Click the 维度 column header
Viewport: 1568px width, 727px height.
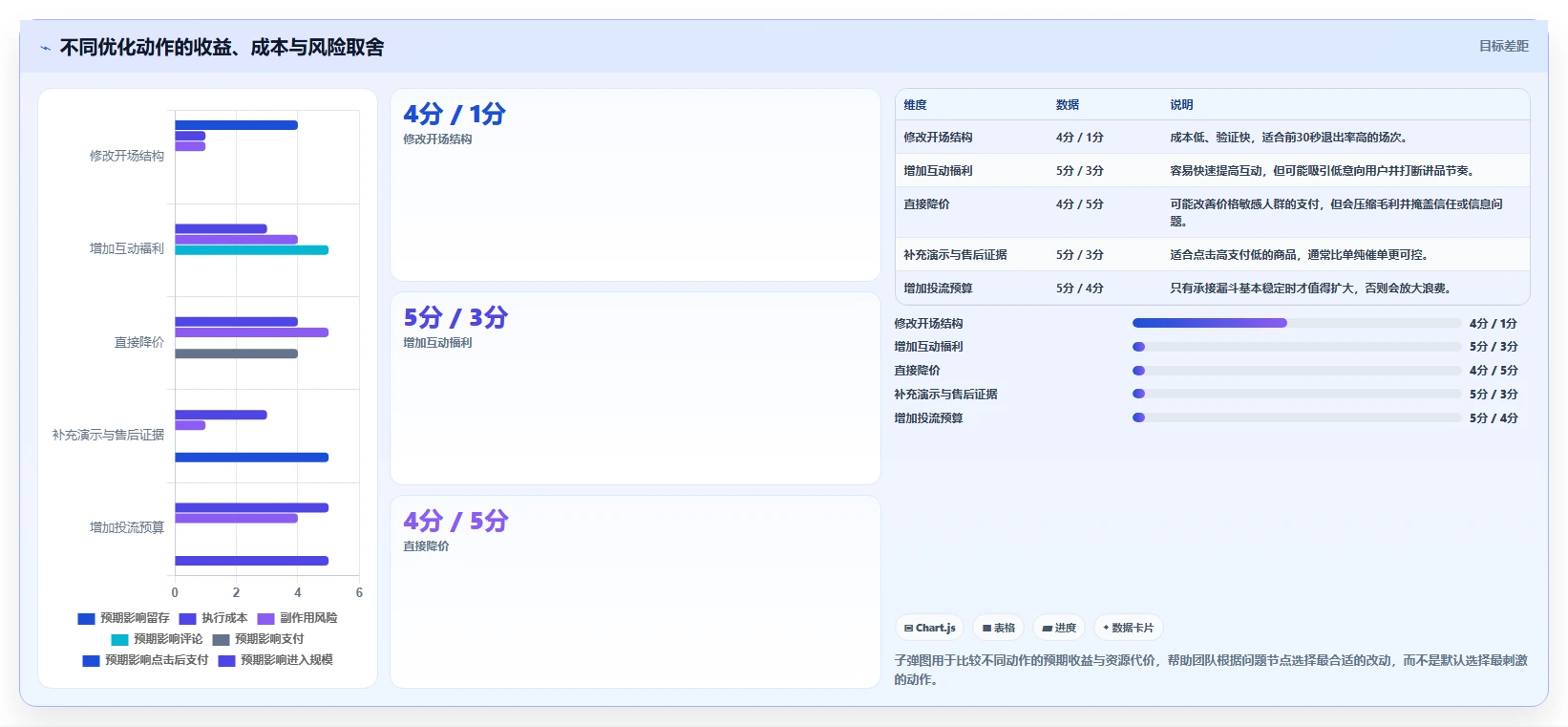915,105
